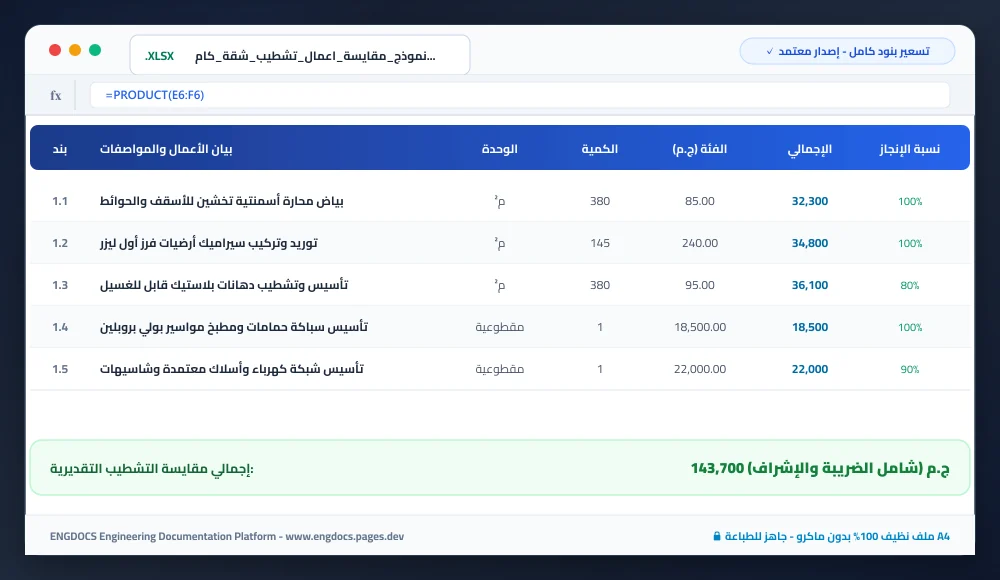Select item number 1.4
The image size is (1000, 580).
pos(60,327)
